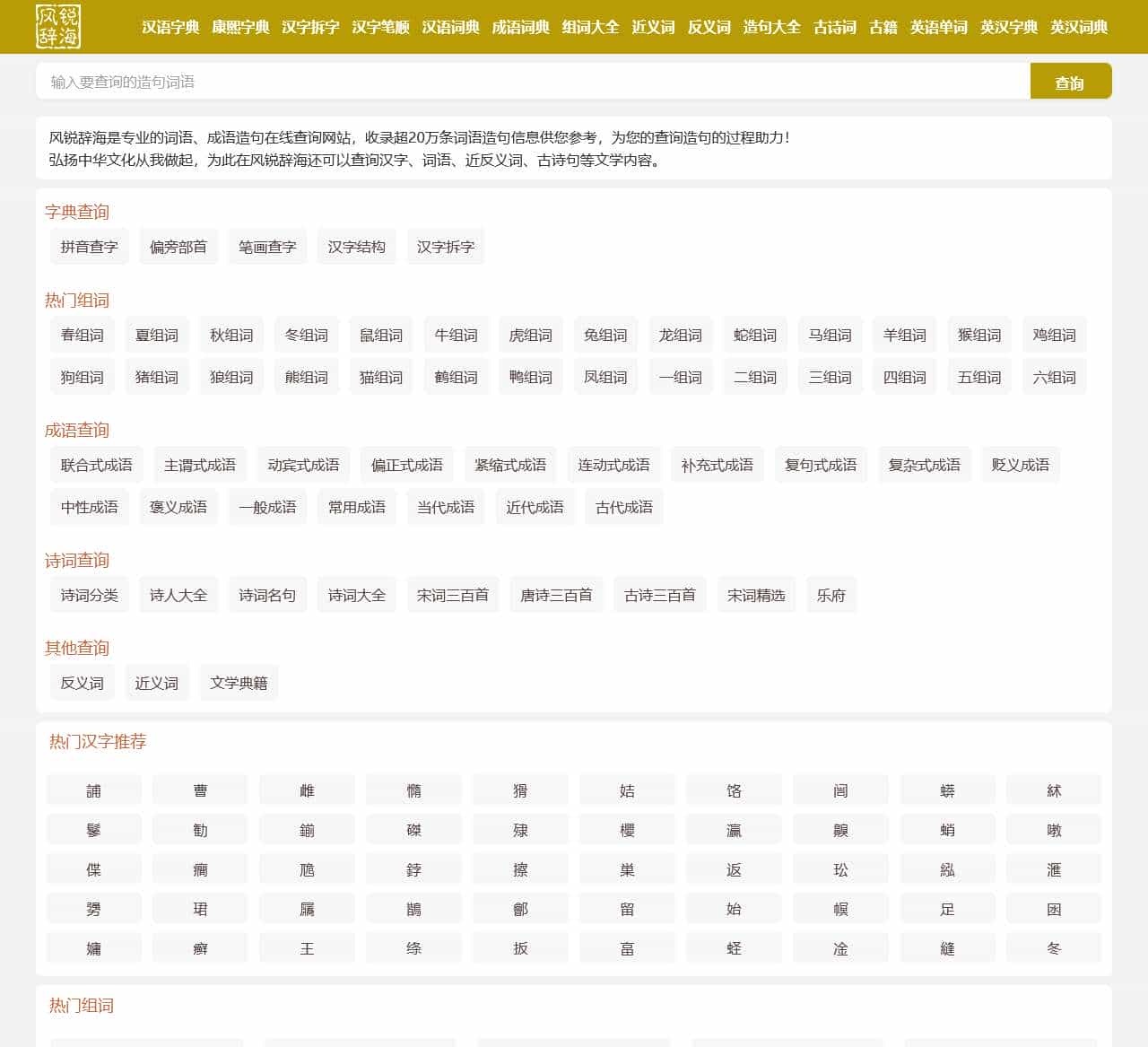Click the 乐府 poetry link
1148x1047 pixels.
pos(831,595)
